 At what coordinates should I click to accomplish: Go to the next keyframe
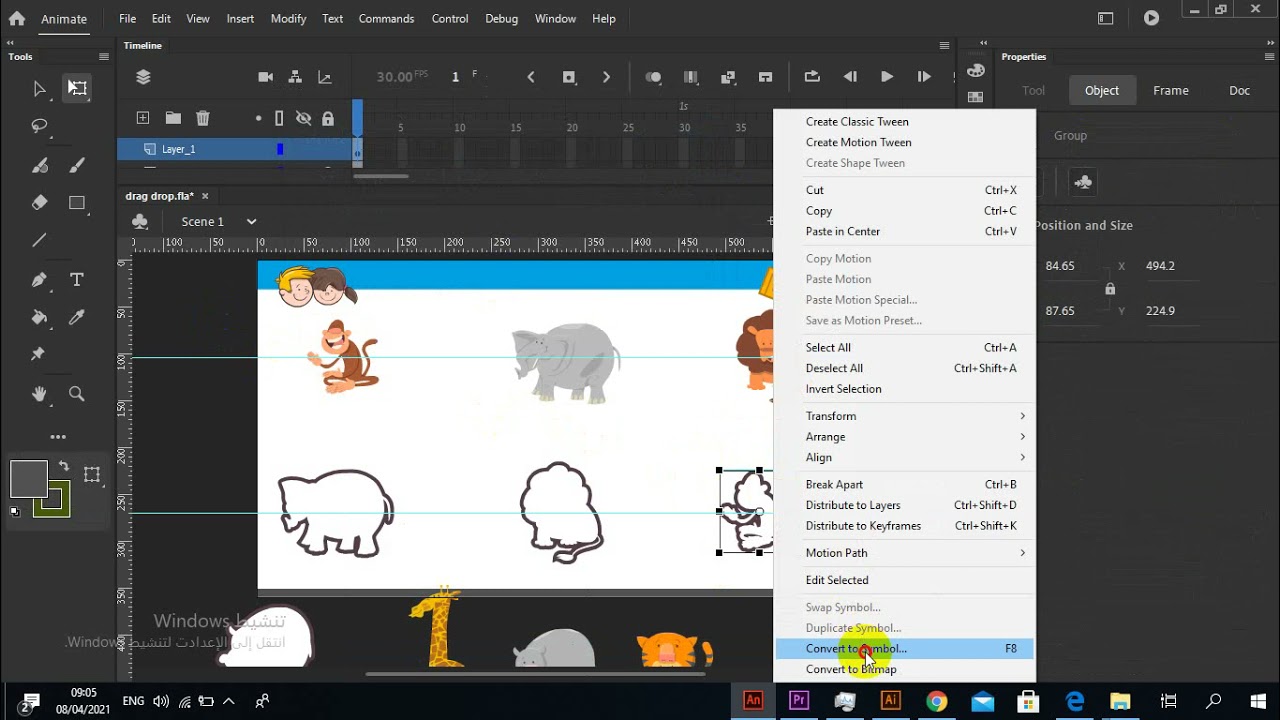pos(606,77)
